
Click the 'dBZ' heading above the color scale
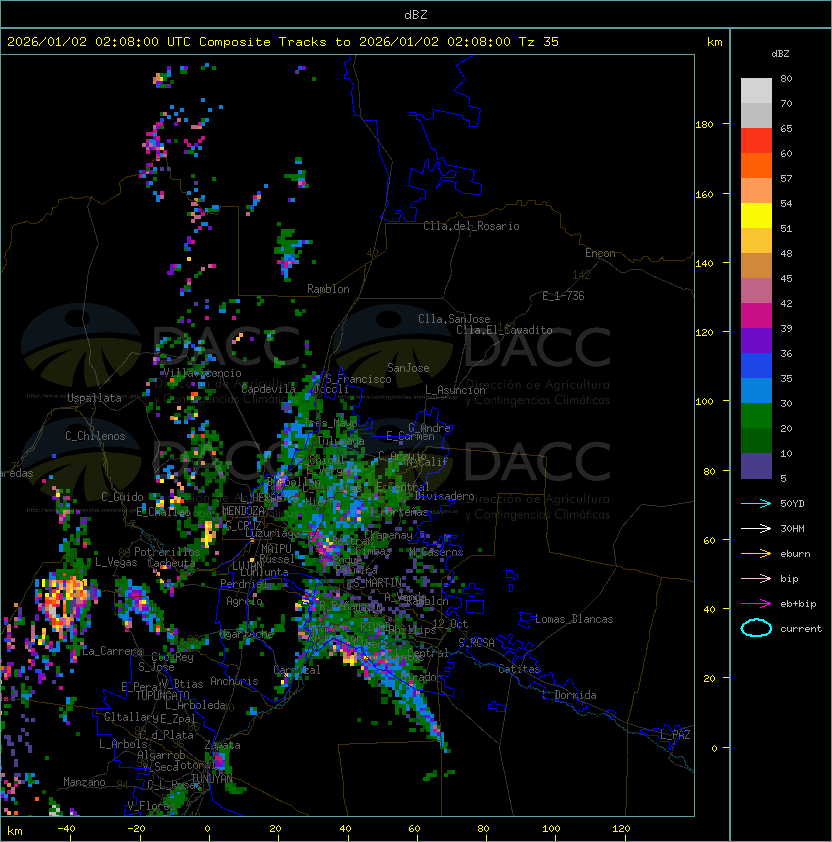click(x=780, y=54)
